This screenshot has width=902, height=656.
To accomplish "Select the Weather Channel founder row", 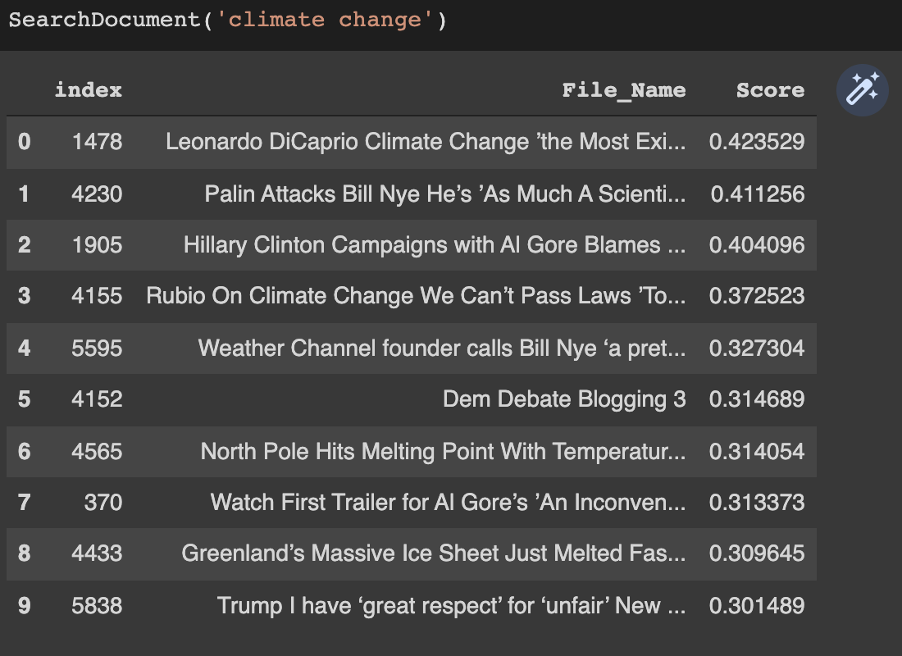I will coord(442,348).
